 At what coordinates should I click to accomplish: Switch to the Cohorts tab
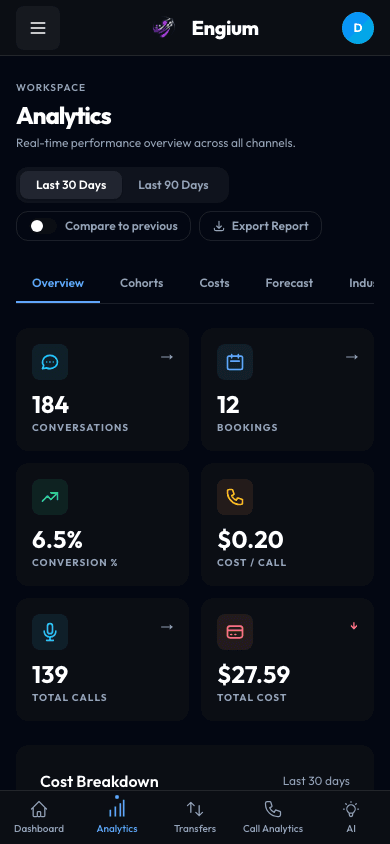click(x=141, y=283)
